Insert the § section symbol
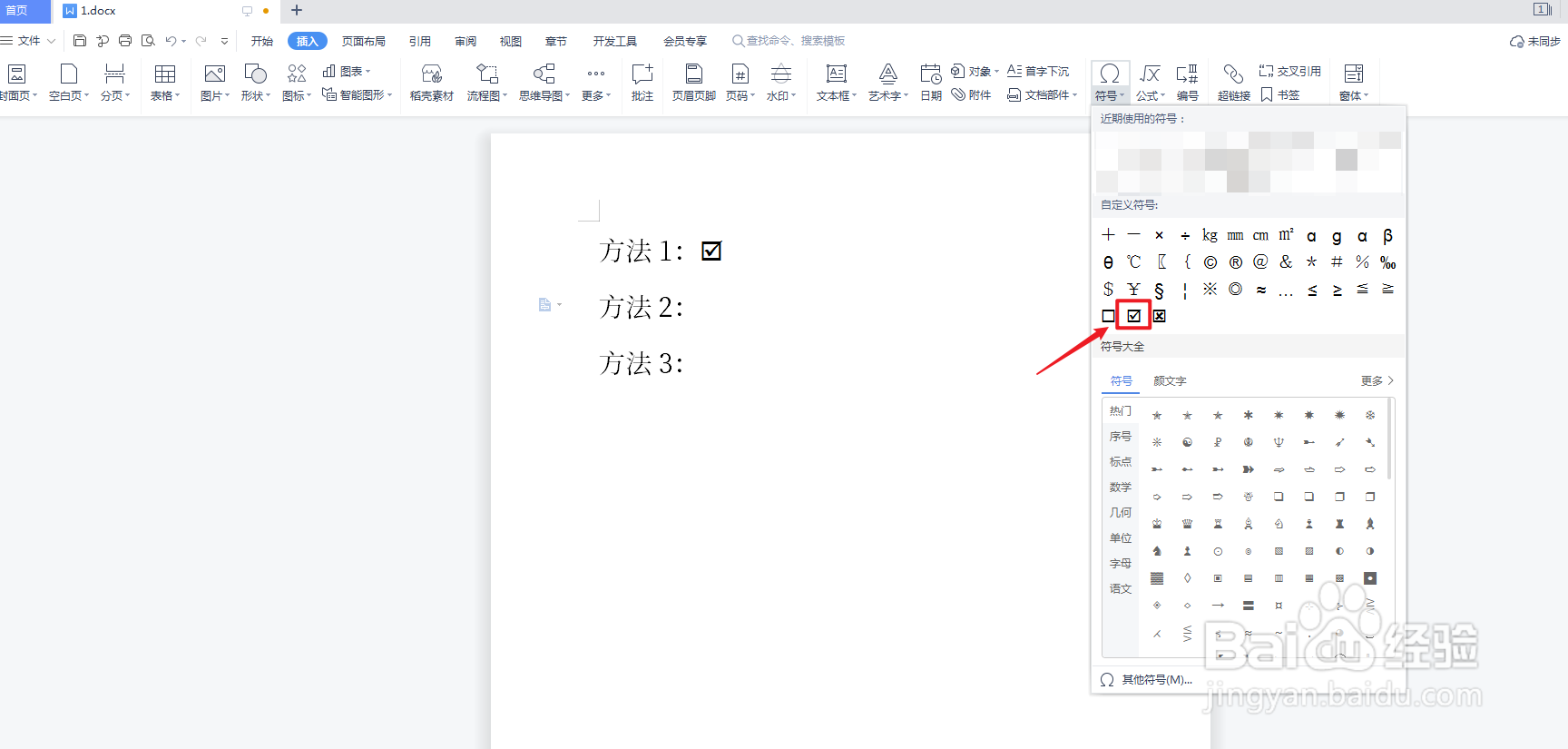The height and width of the screenshot is (749, 1568). [x=1160, y=290]
